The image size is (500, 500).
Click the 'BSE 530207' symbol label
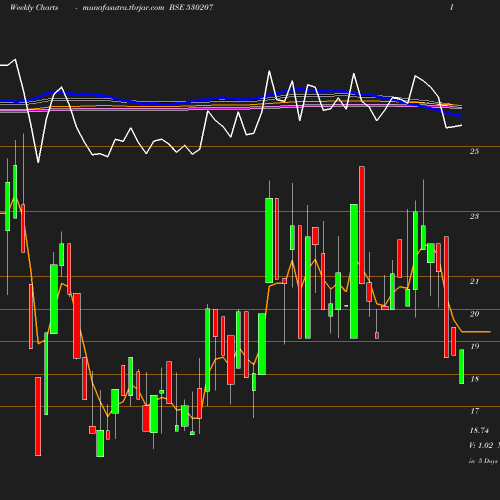coord(191,7)
